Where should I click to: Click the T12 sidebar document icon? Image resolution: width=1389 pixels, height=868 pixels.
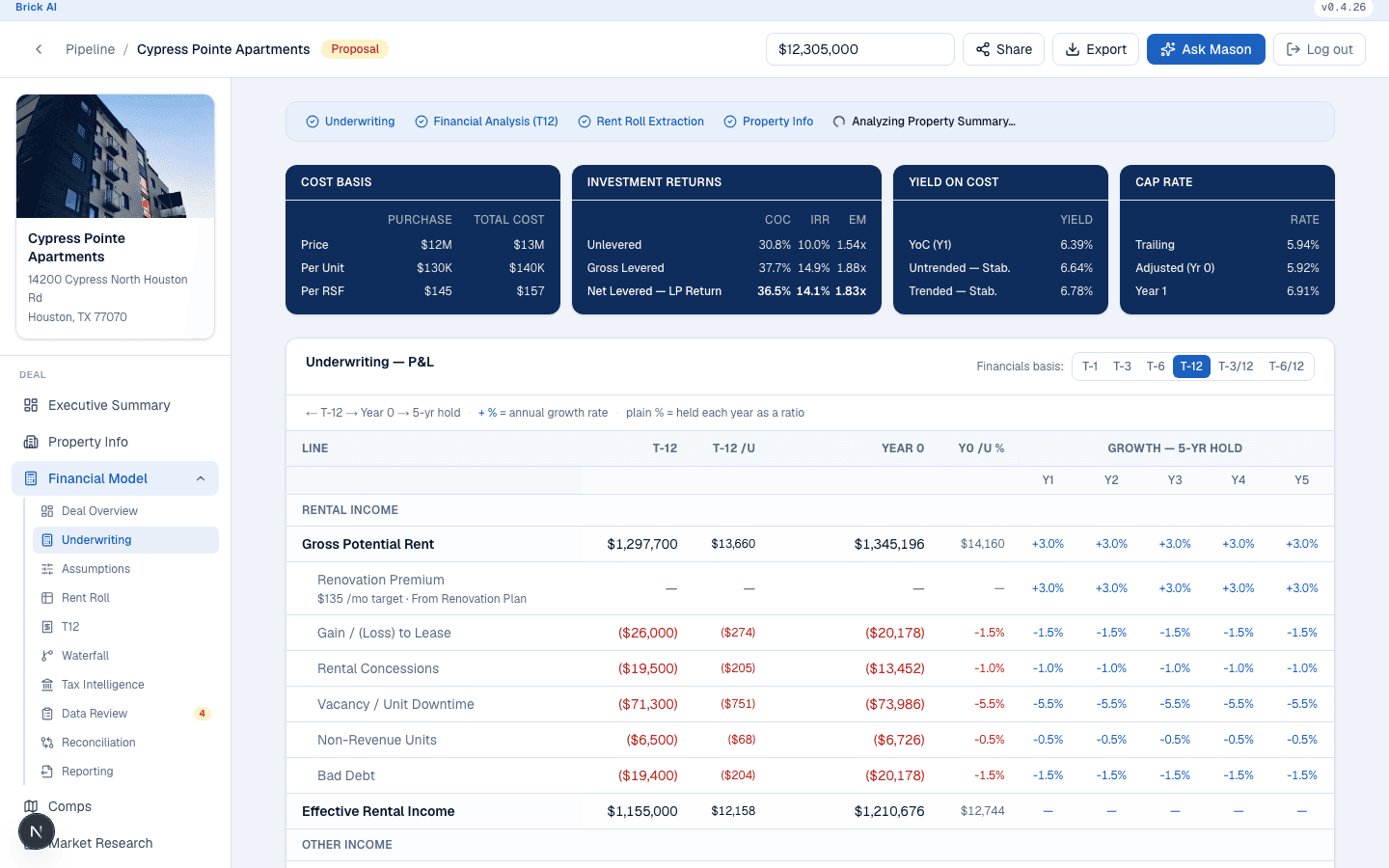(x=47, y=627)
